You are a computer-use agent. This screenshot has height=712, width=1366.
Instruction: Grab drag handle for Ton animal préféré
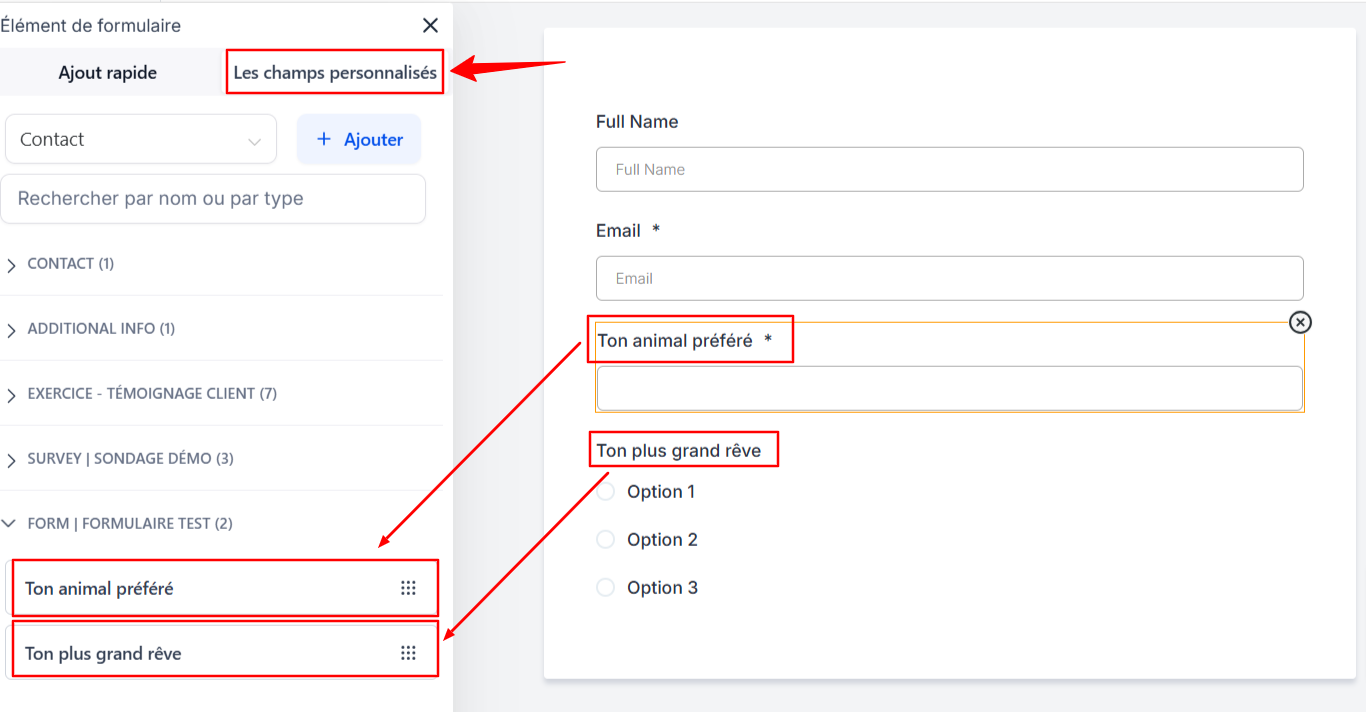[x=408, y=588]
